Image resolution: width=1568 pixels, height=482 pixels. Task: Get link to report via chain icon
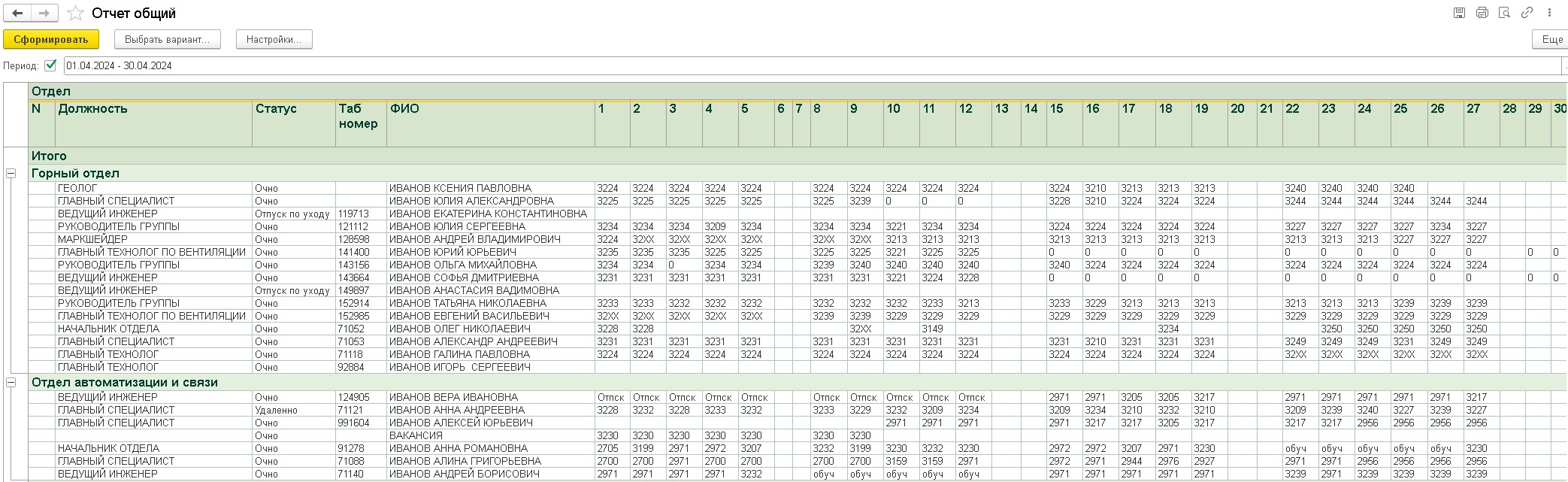(1527, 13)
